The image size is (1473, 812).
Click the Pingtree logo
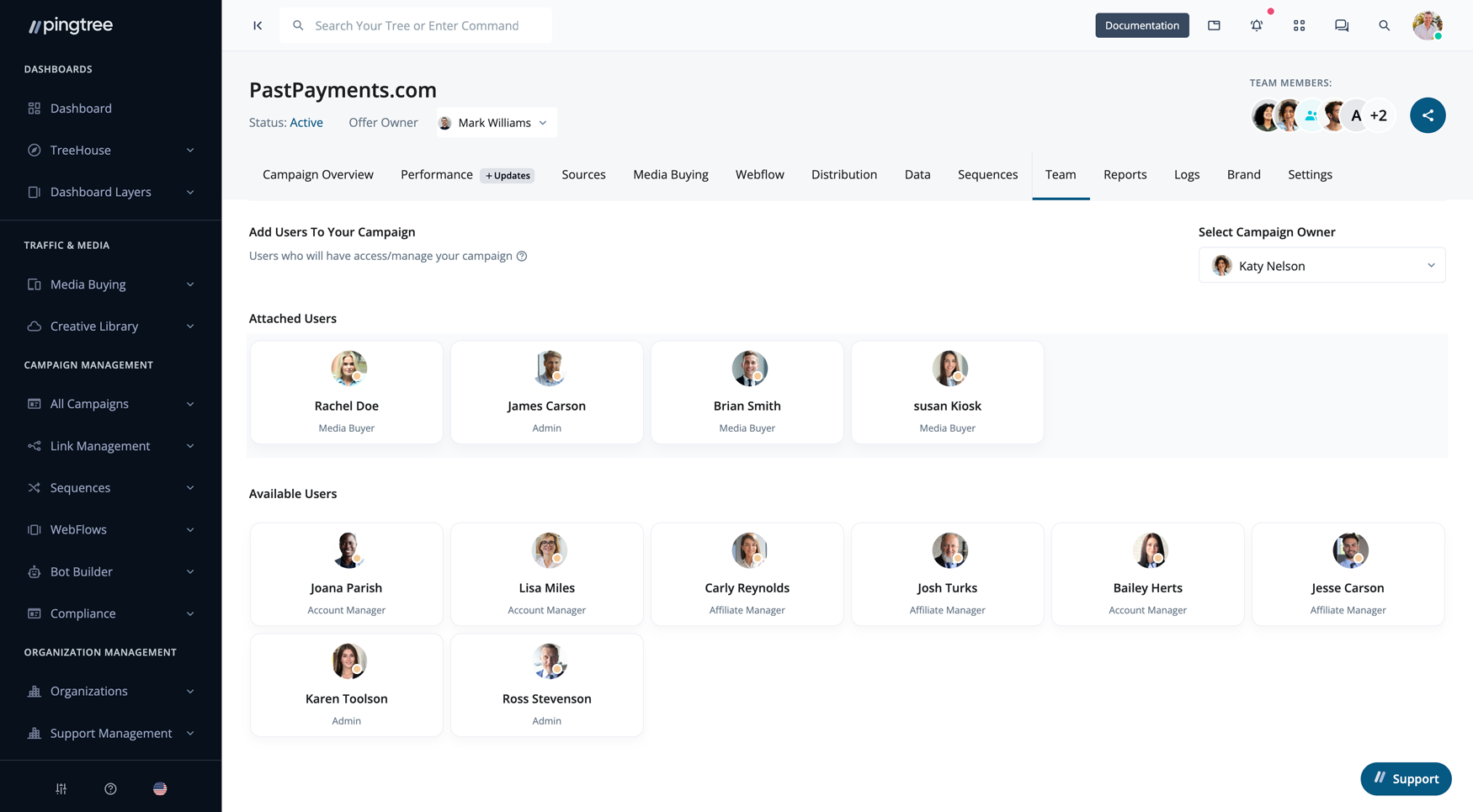pos(71,25)
